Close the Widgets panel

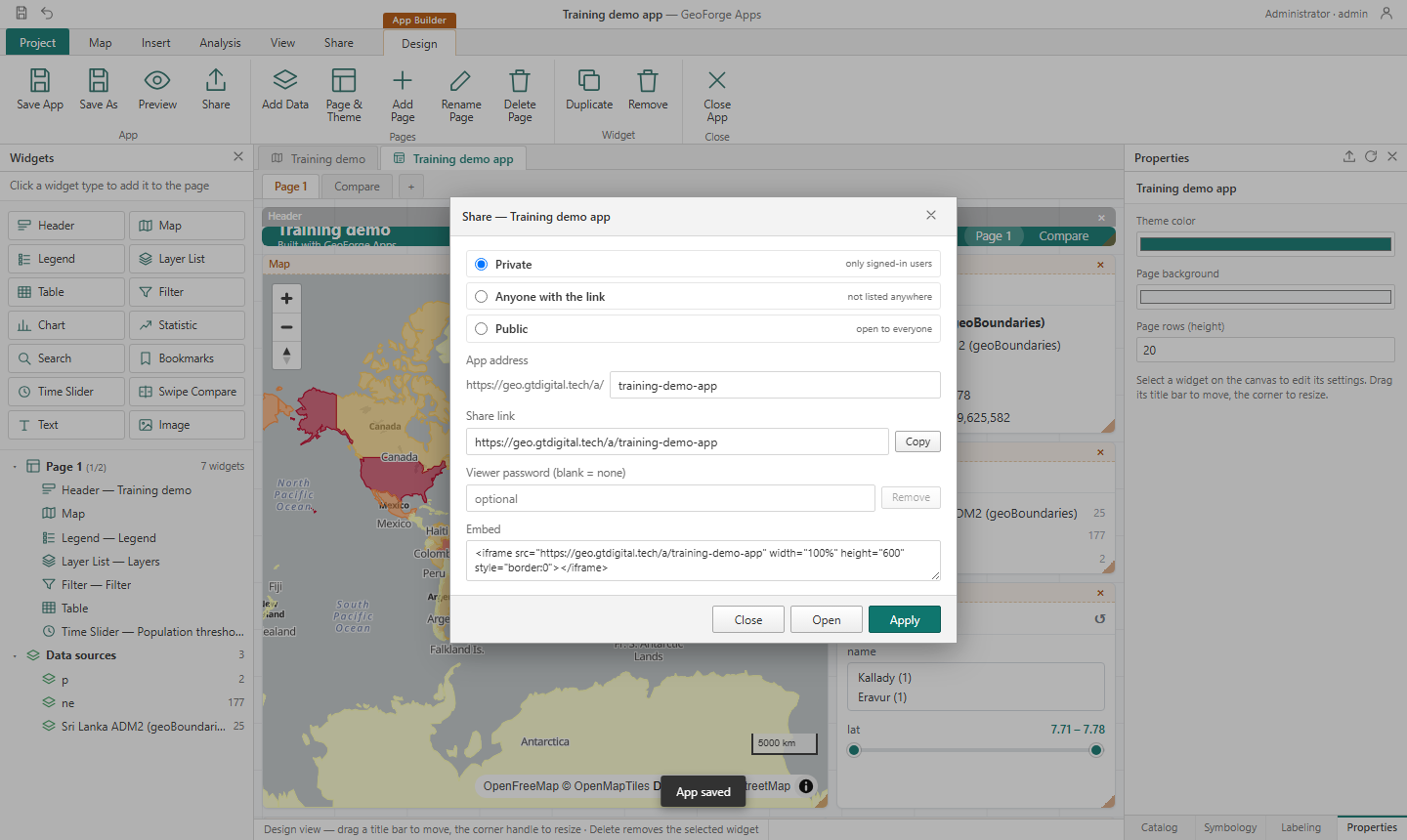coord(238,156)
